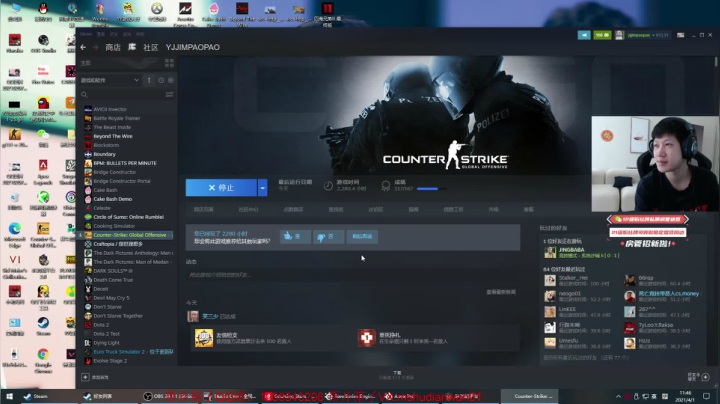Open the Steam menu in the menu bar
The width and height of the screenshot is (720, 404).
click(86, 34)
